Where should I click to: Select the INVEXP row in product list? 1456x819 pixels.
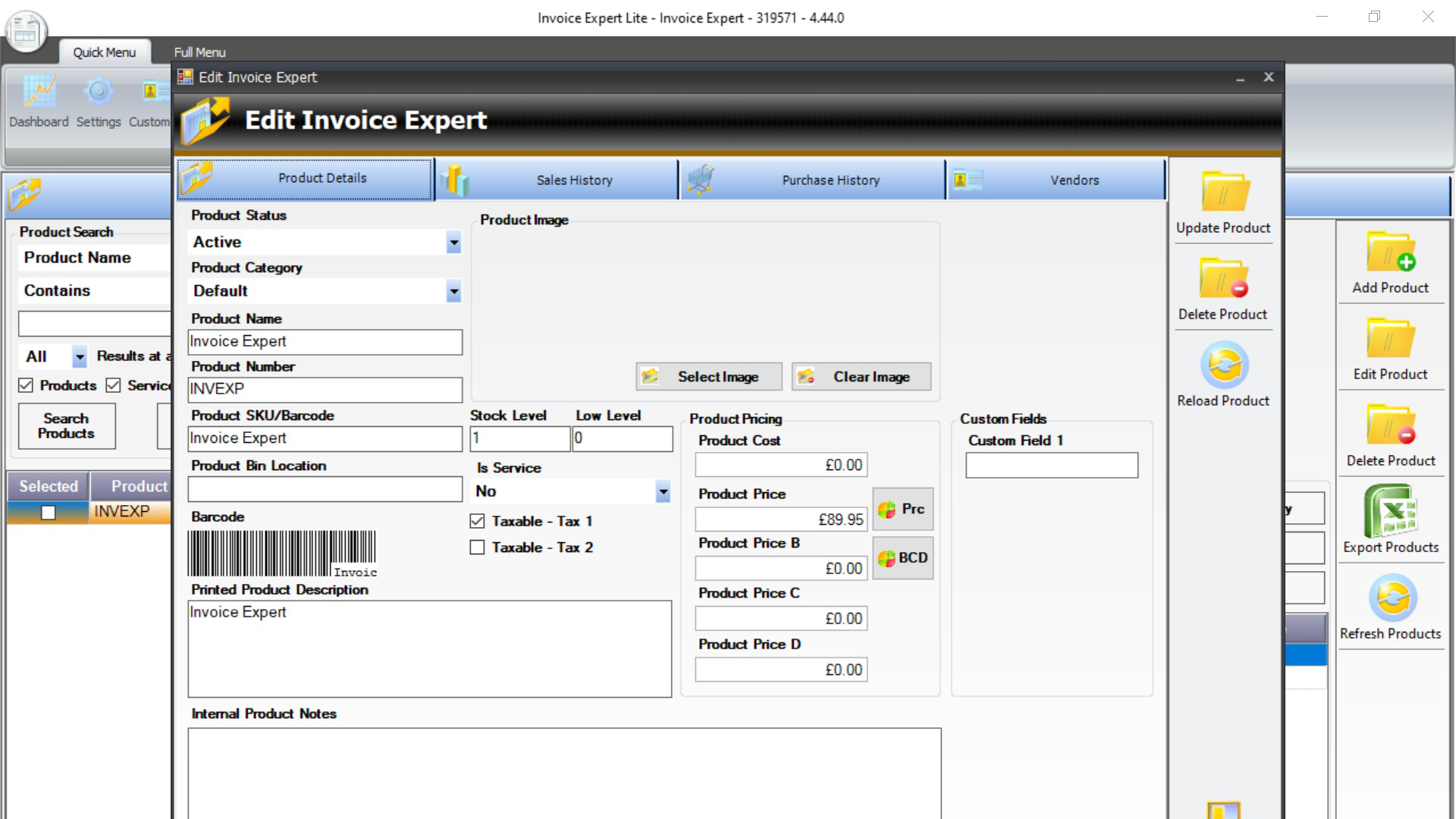(x=89, y=513)
